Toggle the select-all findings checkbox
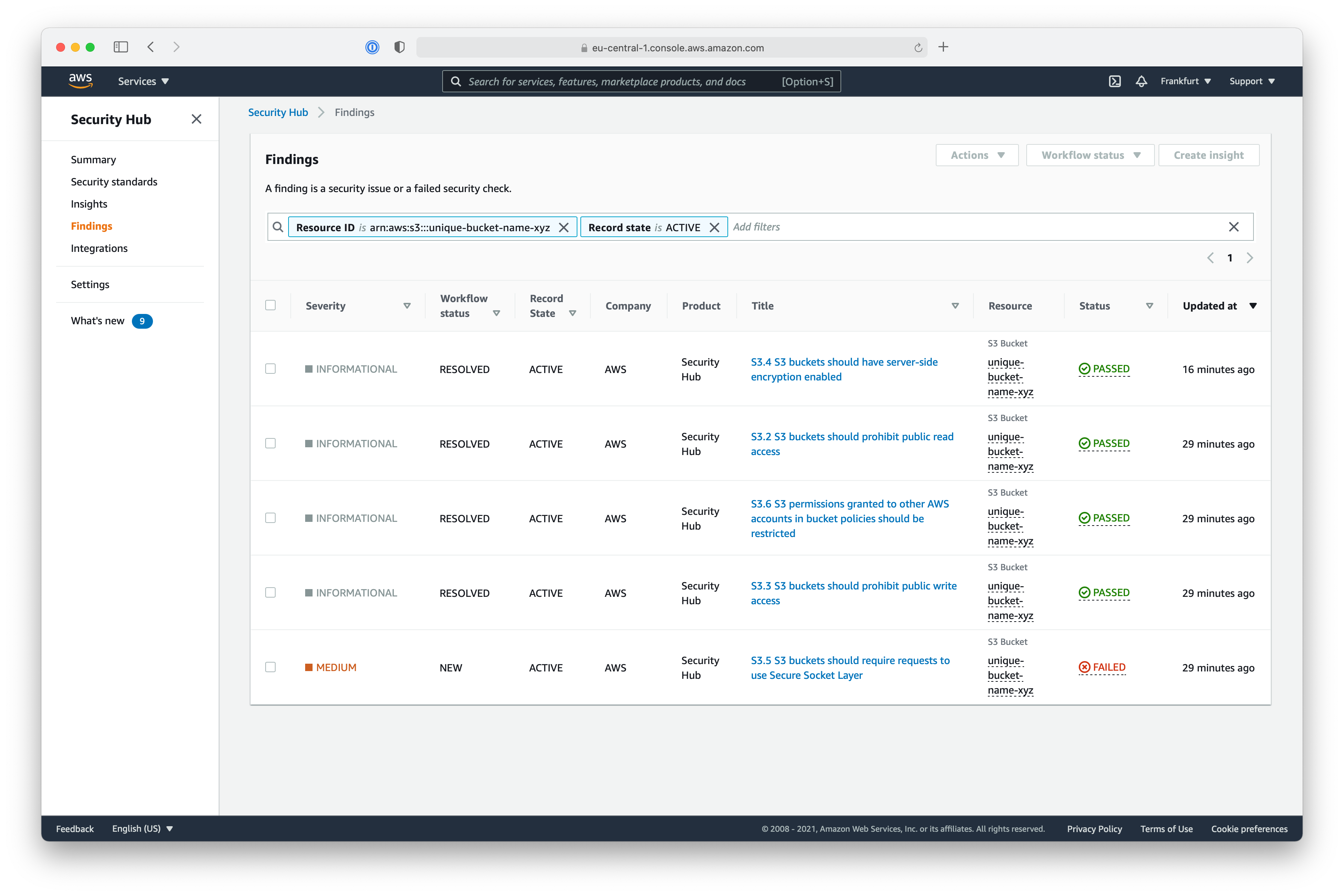1344x896 pixels. (x=271, y=305)
